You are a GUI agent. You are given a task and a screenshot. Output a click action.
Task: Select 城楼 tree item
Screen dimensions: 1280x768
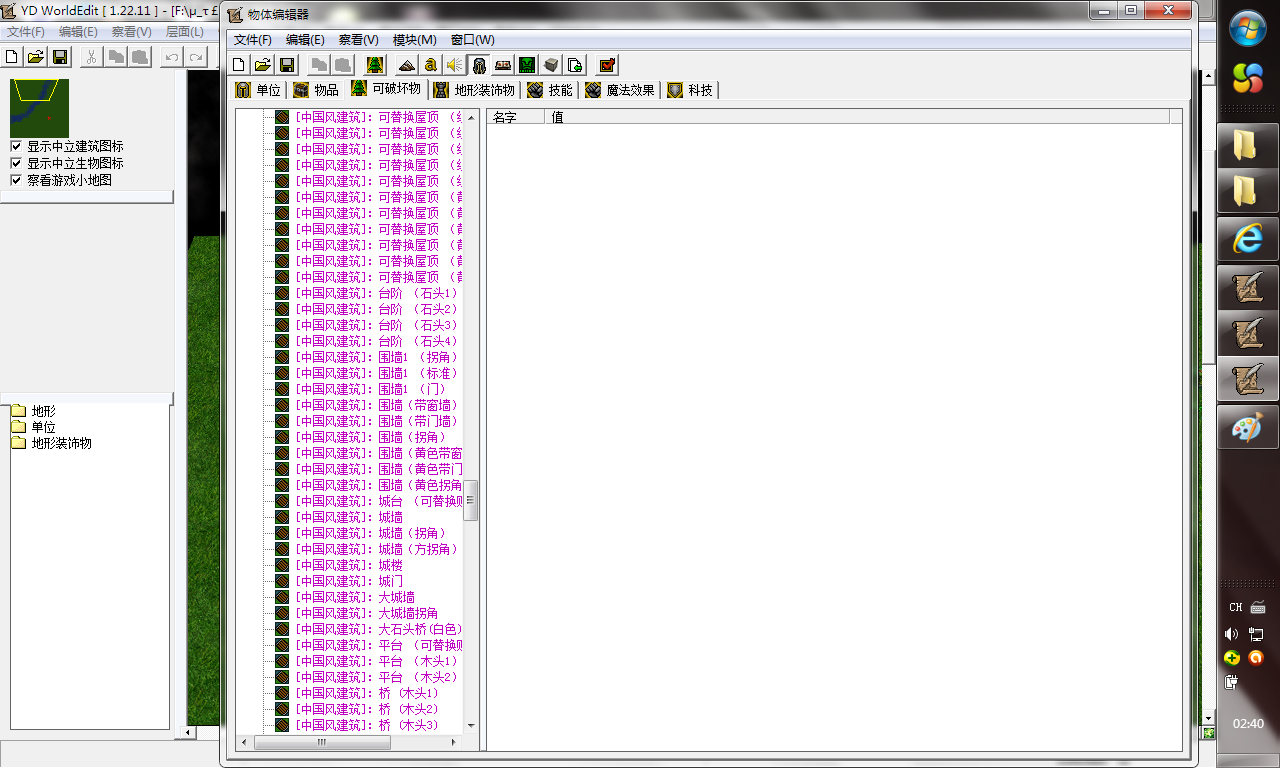click(x=349, y=565)
